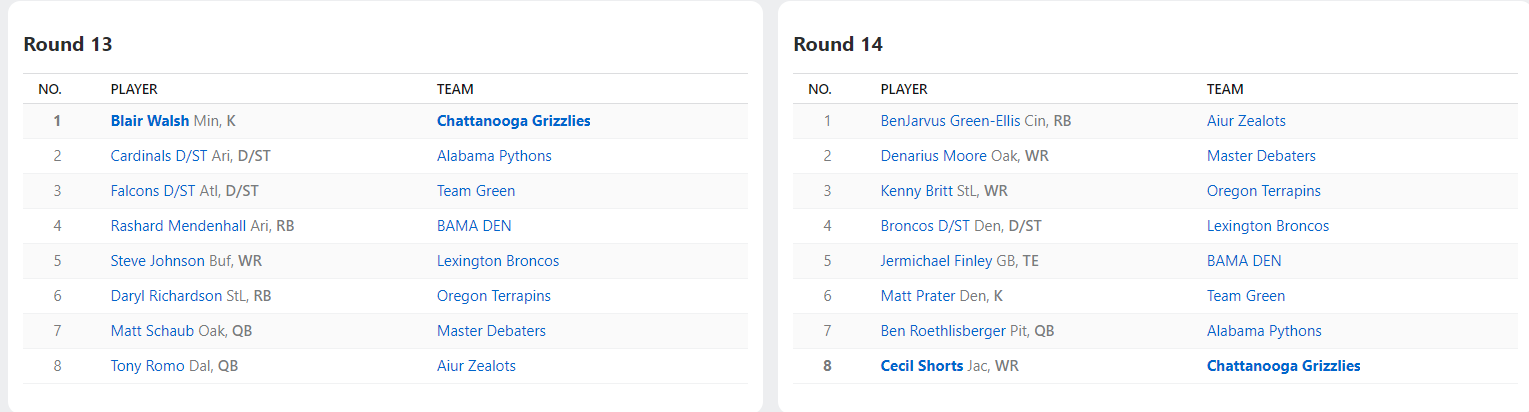Open Matt Schaub player profile
Screen dimensions: 1529x412
click(152, 331)
